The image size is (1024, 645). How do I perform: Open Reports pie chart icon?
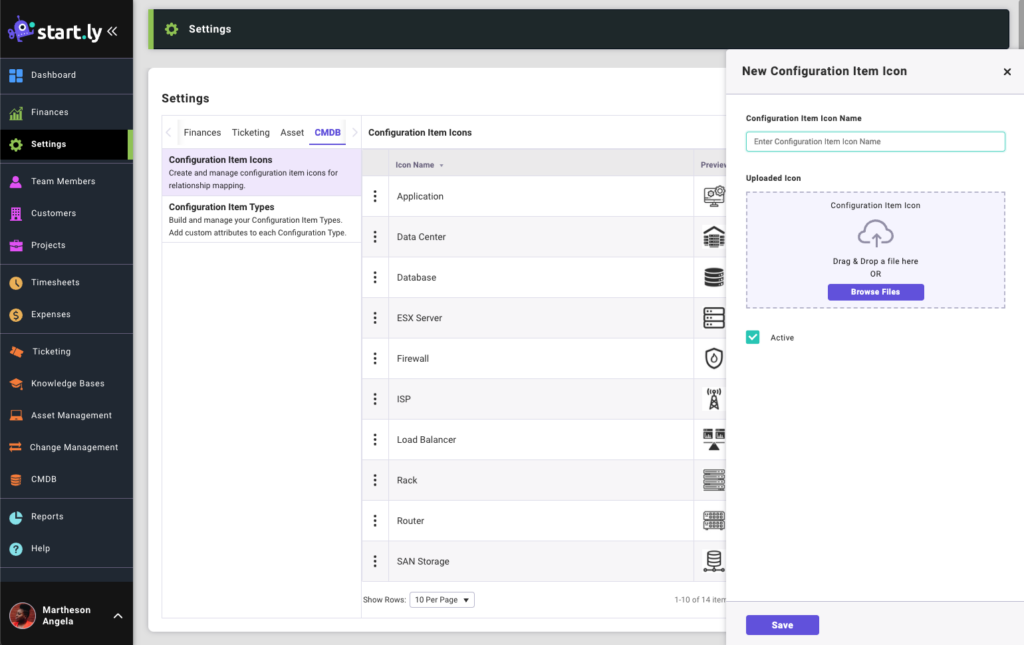pyautogui.click(x=16, y=516)
